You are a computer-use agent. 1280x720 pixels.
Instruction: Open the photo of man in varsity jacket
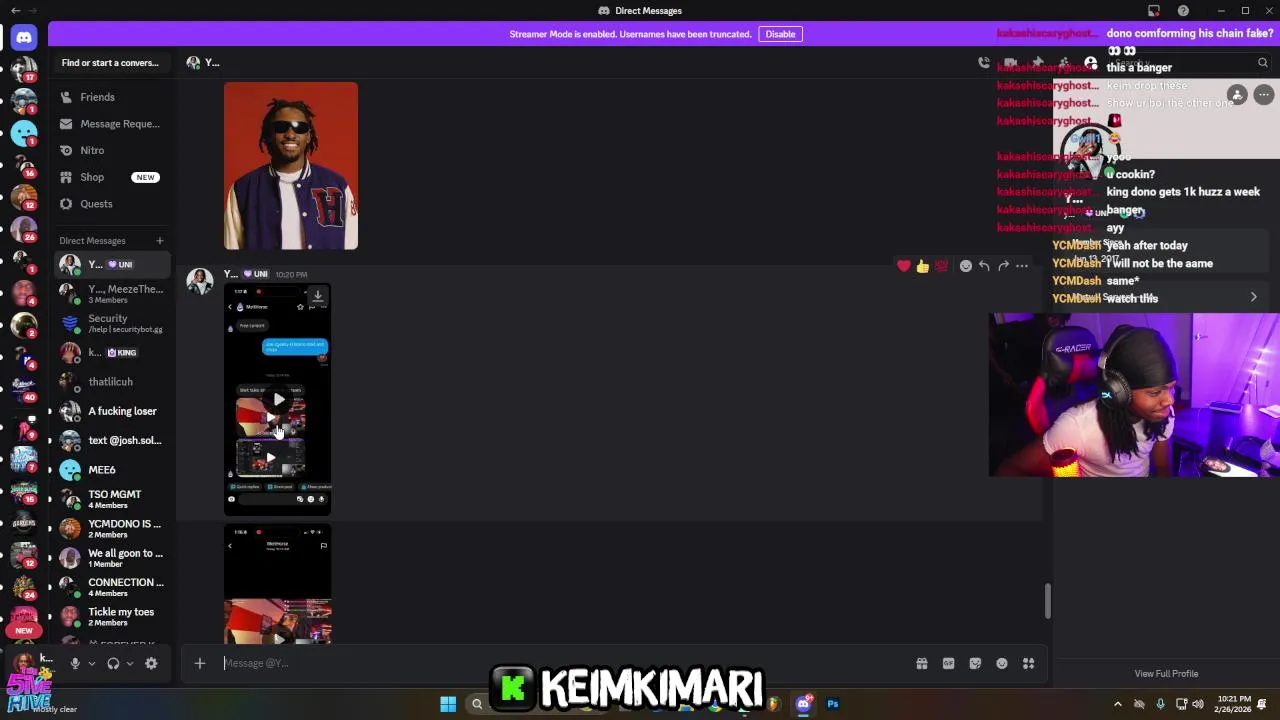(x=291, y=166)
